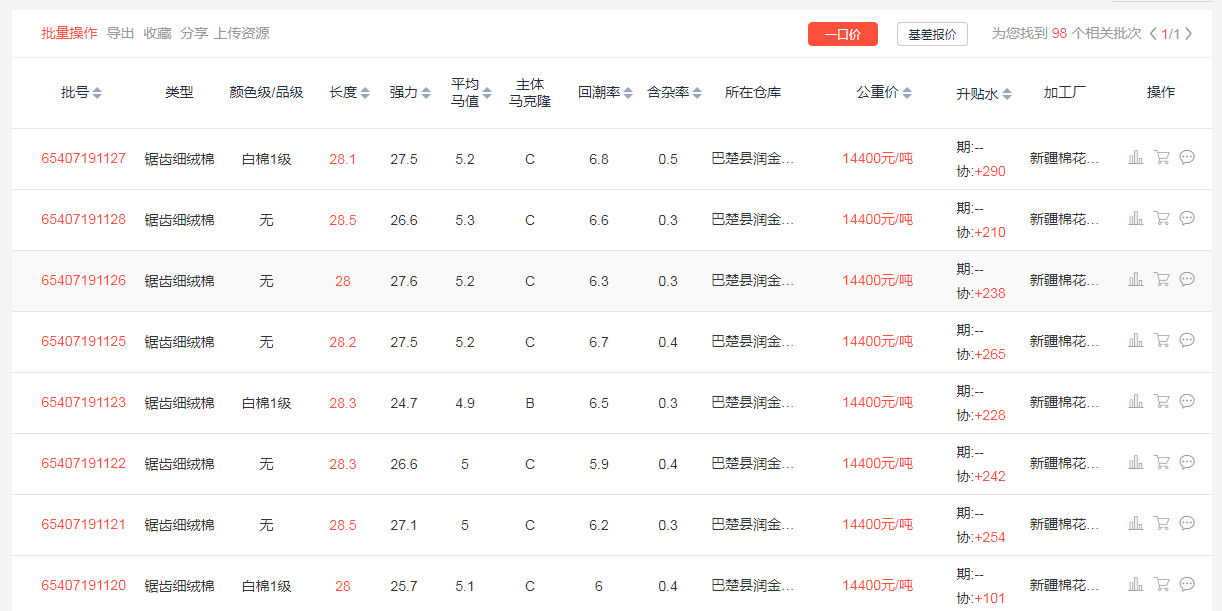The height and width of the screenshot is (611, 1222).
Task: Sort list by 升贴水 header
Action: pyautogui.click(x=1007, y=94)
